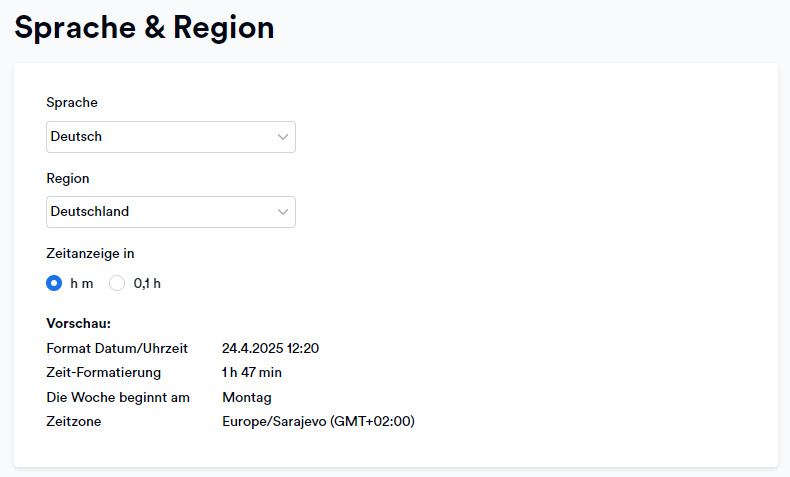
Task: Click the "Zeitzone" preview label
Action: (x=74, y=422)
